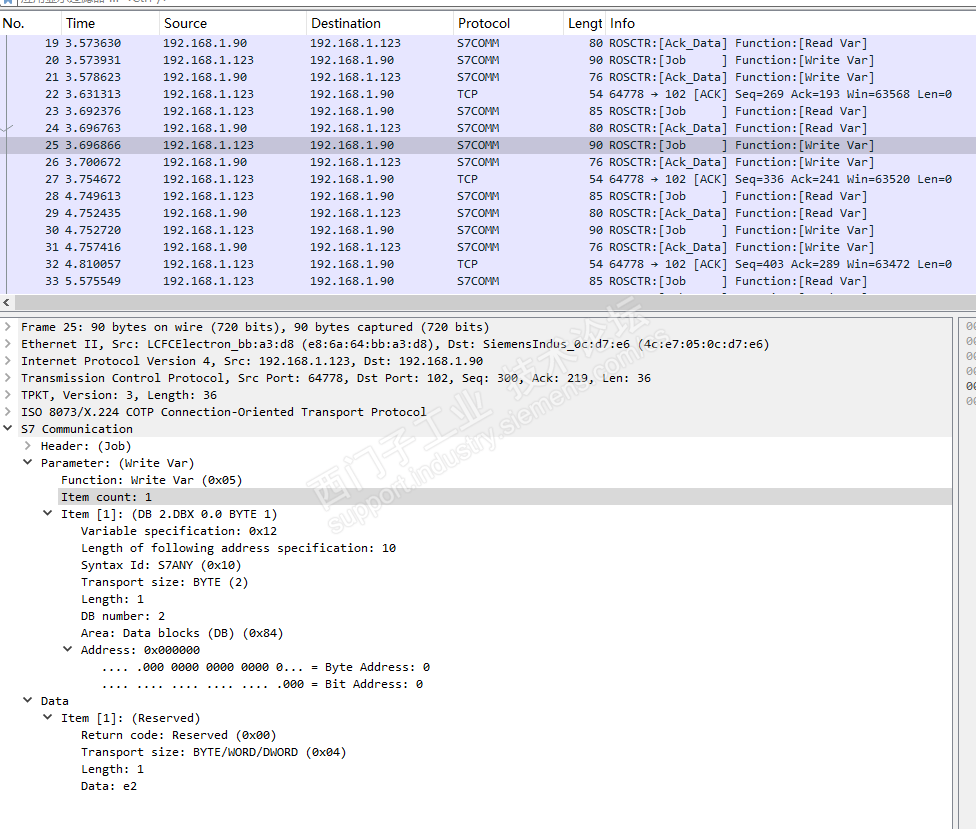The width and height of the screenshot is (976, 829).
Task: Expand Internet Protocol Version 4 section
Action: [8, 361]
